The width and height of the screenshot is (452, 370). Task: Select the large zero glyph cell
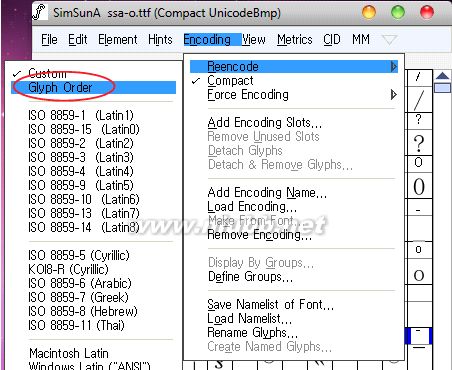[x=419, y=186]
